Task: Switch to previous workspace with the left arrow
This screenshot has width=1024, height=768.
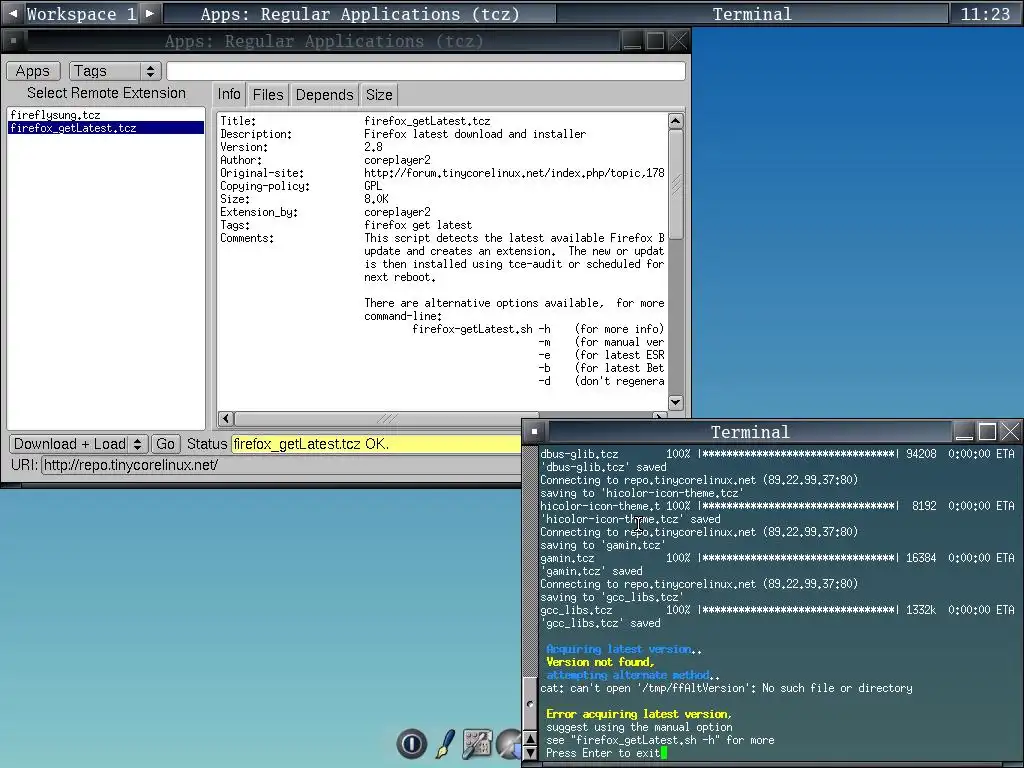Action: 13,13
